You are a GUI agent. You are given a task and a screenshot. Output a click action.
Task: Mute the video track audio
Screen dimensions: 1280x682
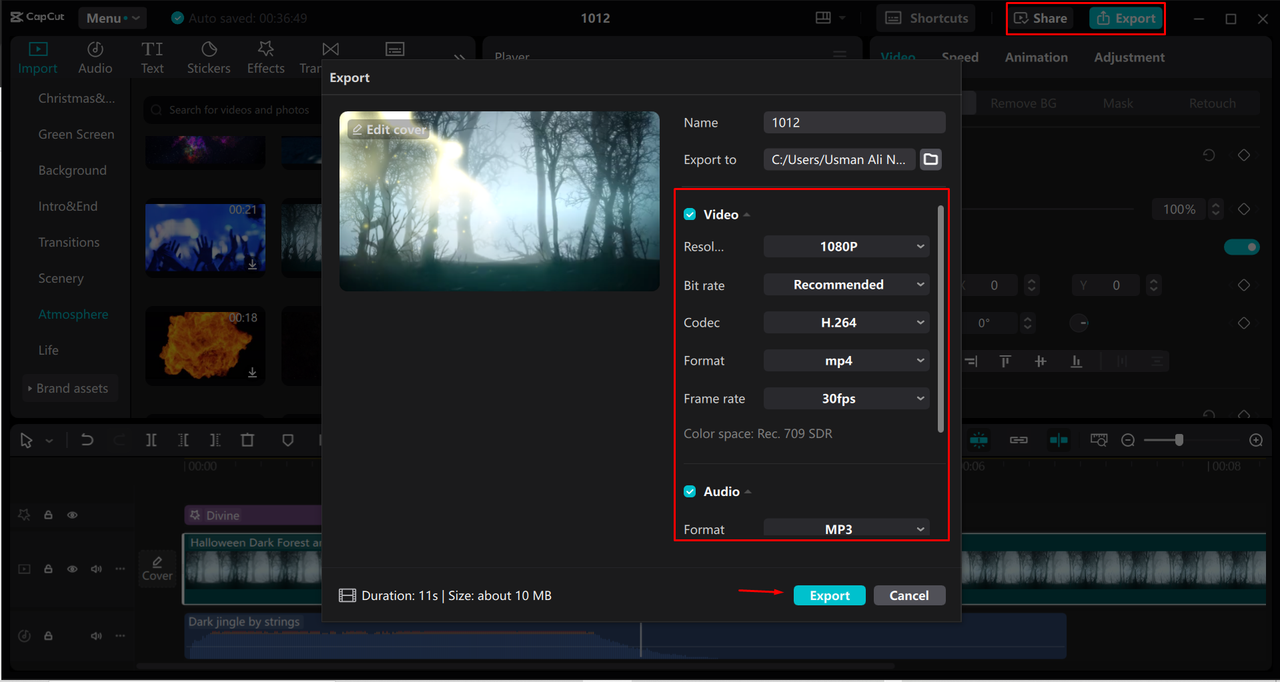96,569
